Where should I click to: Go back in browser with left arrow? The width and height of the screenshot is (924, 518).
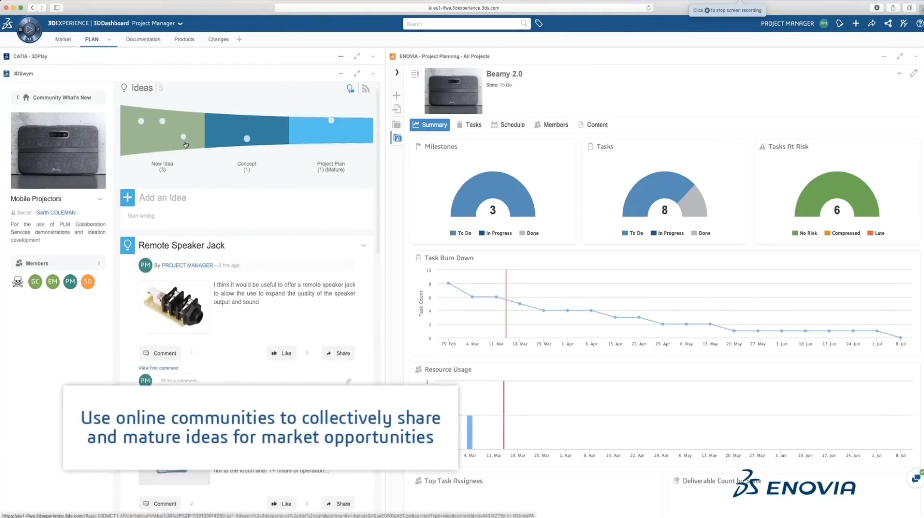pos(32,8)
